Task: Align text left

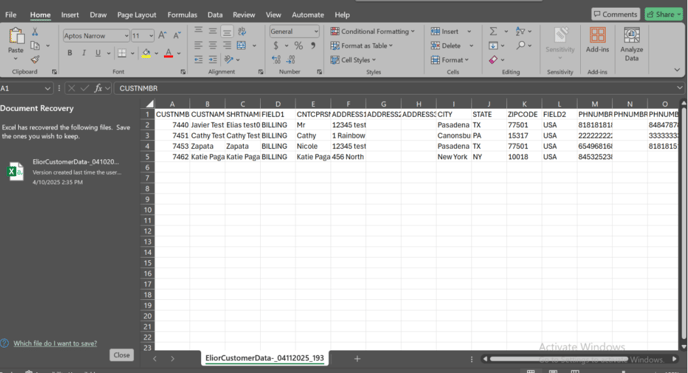Action: pos(199,45)
